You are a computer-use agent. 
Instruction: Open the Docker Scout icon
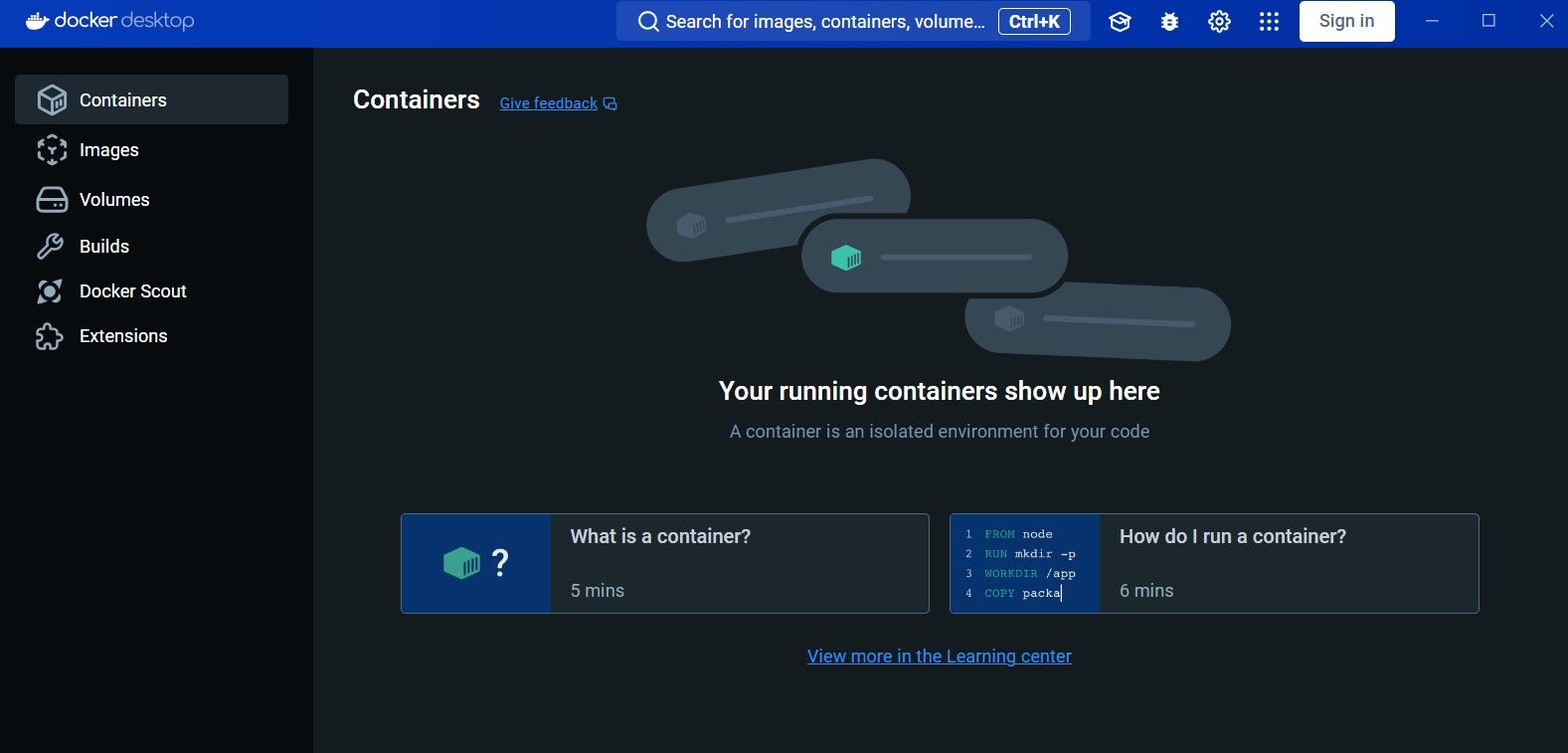coord(50,290)
